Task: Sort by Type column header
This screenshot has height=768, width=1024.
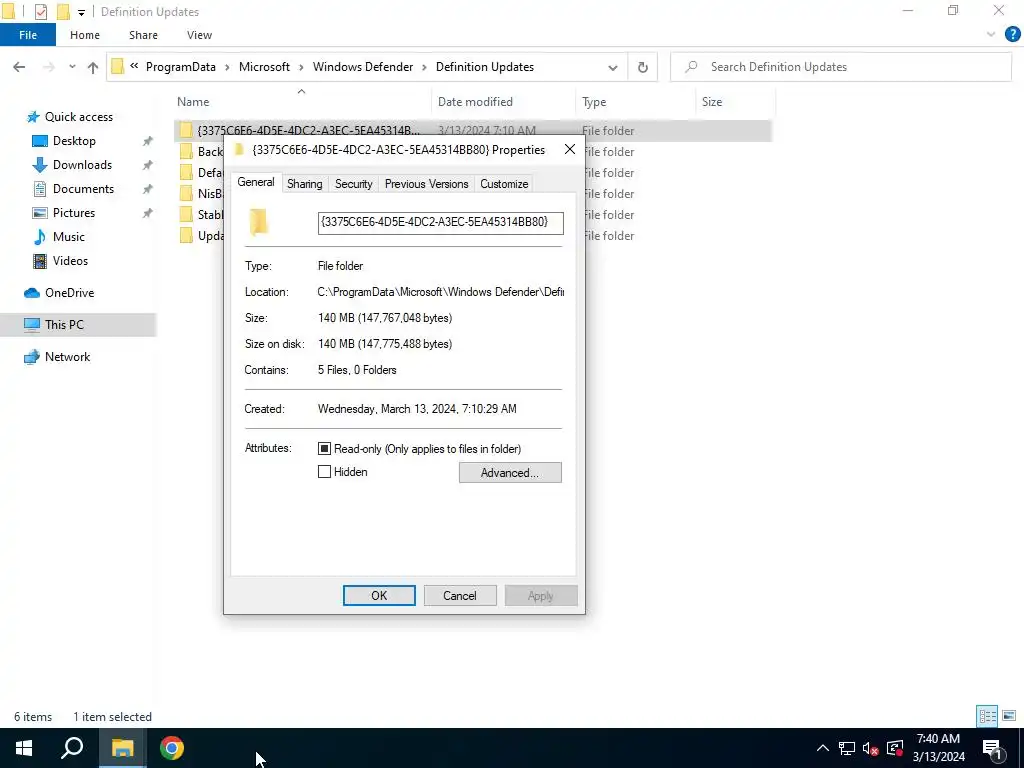Action: [x=636, y=102]
